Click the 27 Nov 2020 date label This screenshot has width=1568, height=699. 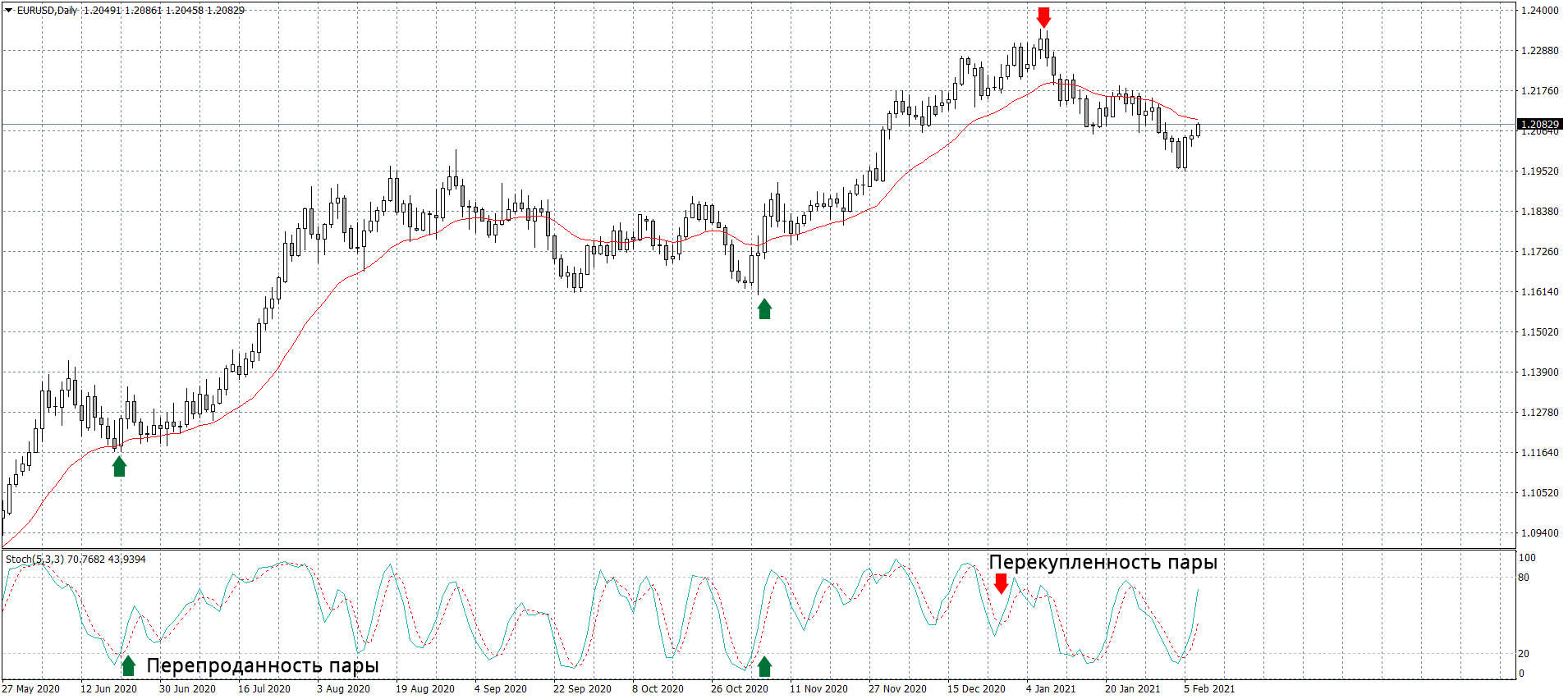tap(897, 689)
